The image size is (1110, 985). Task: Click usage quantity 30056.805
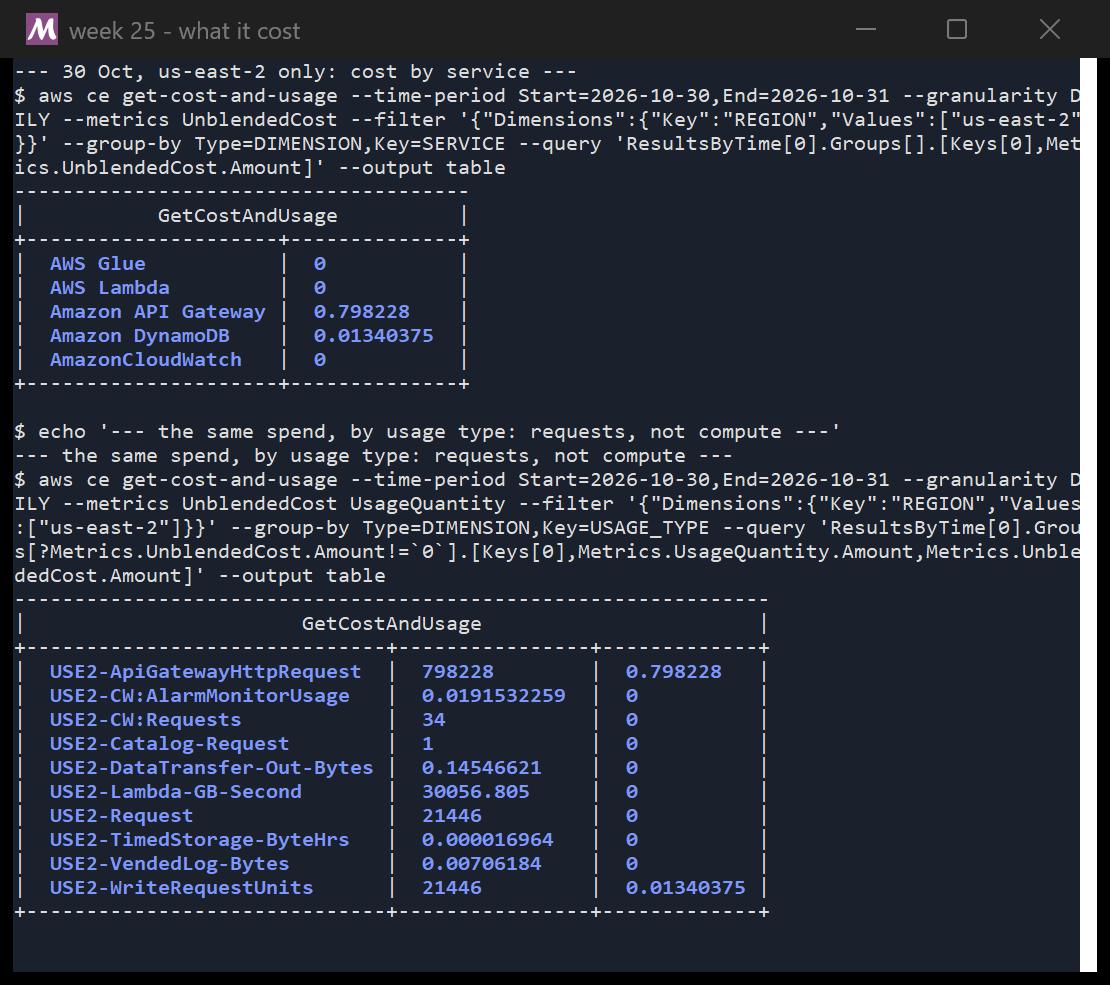pyautogui.click(x=476, y=792)
